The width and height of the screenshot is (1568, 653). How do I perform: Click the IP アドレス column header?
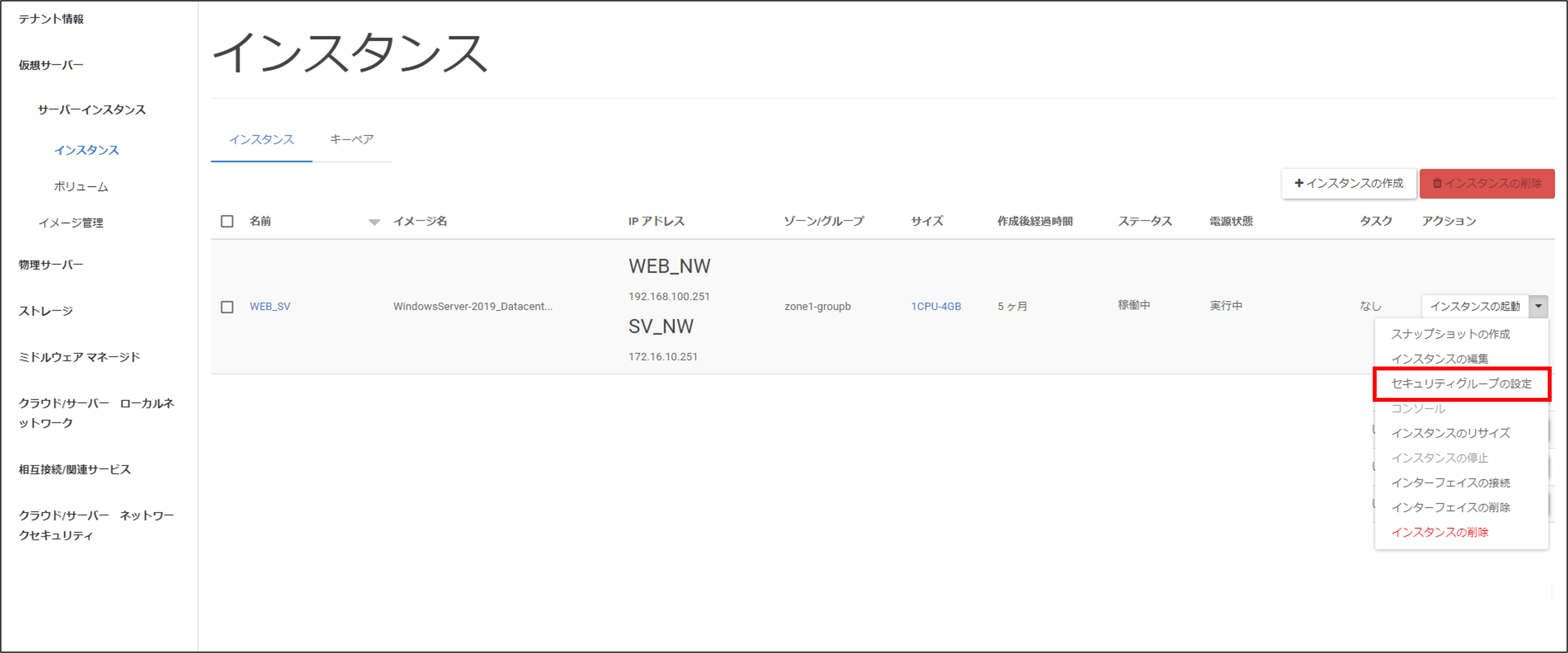pos(656,221)
